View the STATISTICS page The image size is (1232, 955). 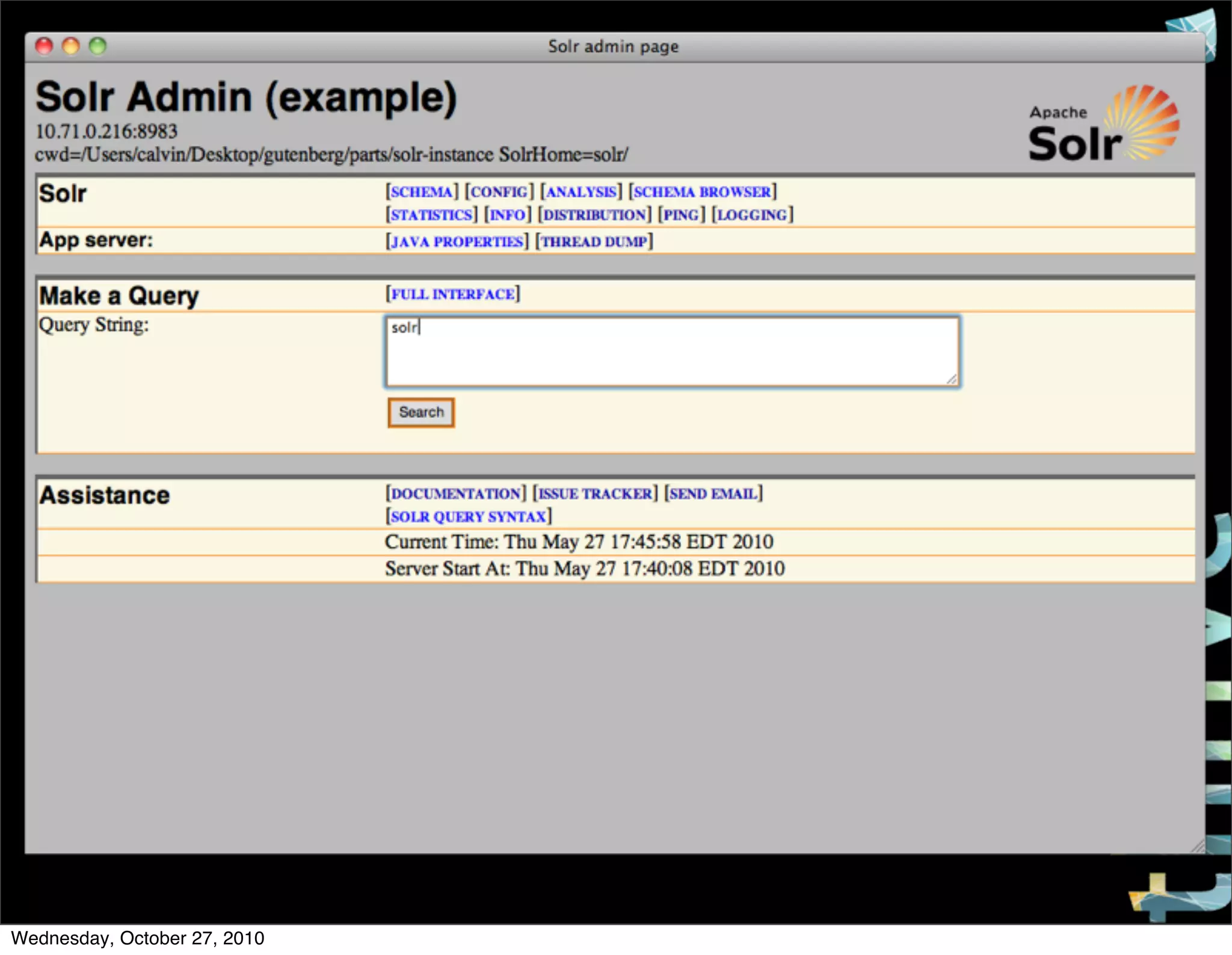(431, 215)
